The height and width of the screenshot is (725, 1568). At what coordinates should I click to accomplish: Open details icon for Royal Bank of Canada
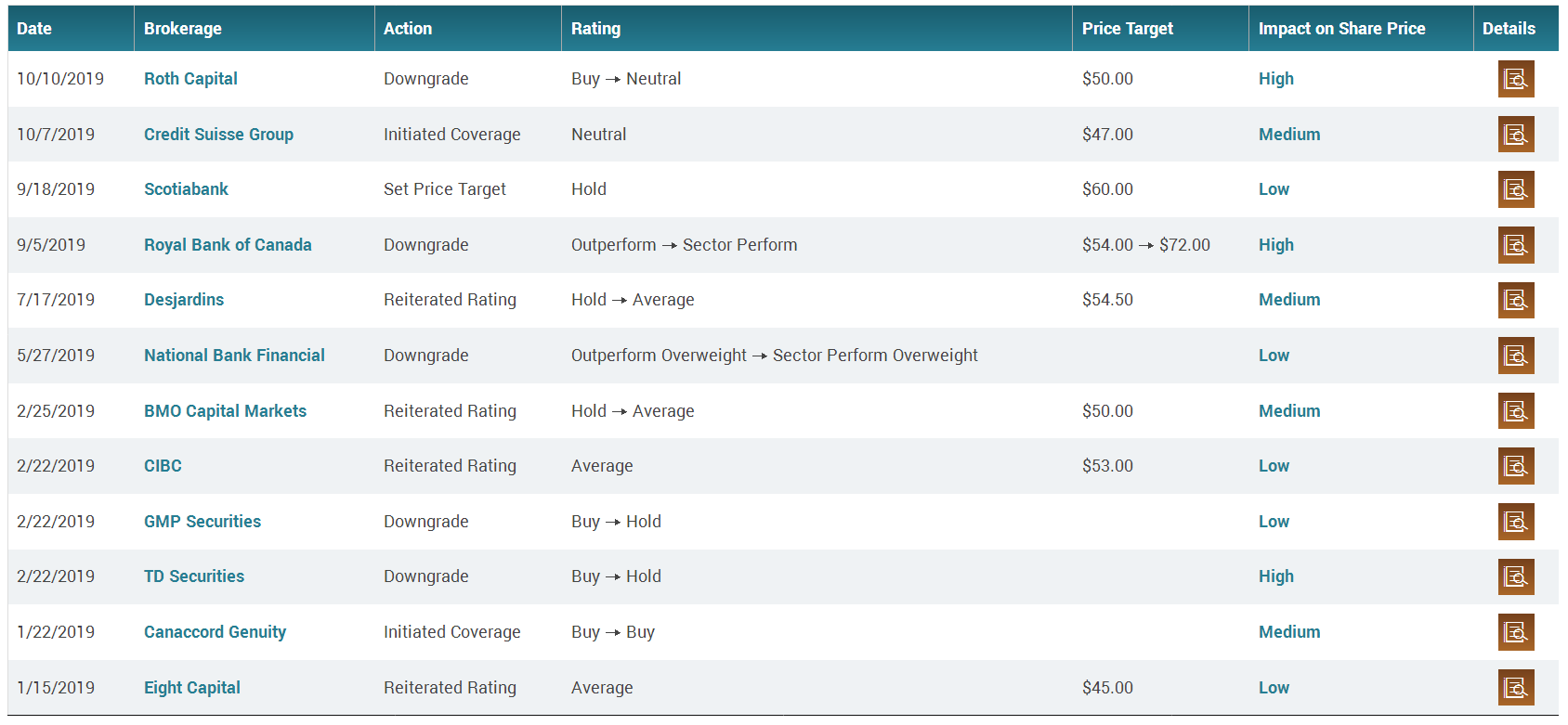pyautogui.click(x=1515, y=245)
